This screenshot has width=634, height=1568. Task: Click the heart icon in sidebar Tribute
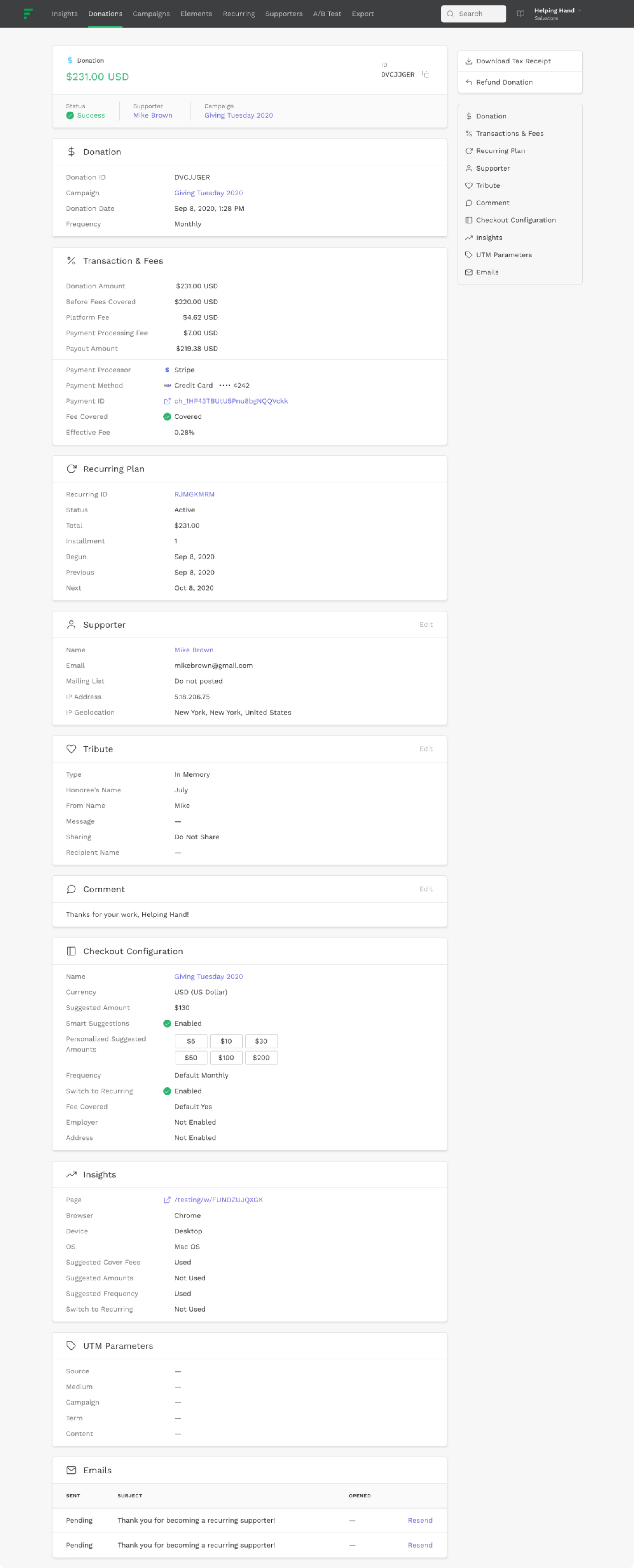(x=469, y=186)
